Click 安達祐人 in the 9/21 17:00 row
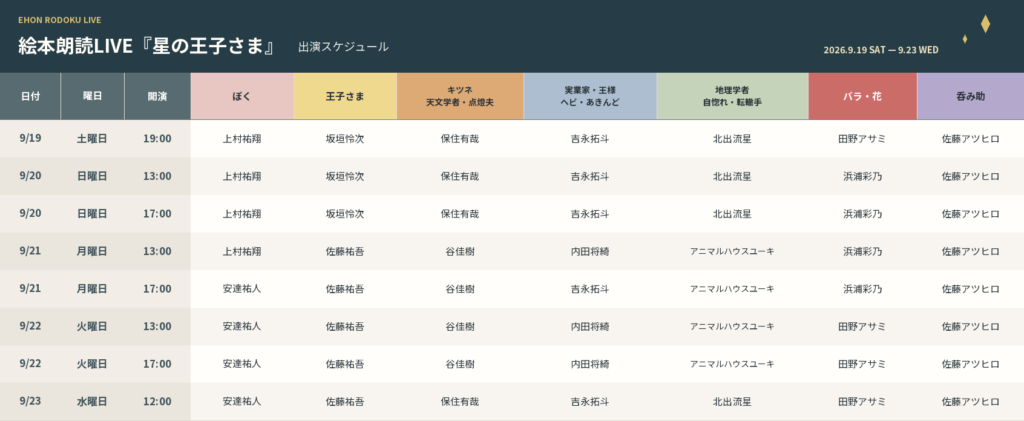Screen dimensions: 1024x421 coord(242,288)
